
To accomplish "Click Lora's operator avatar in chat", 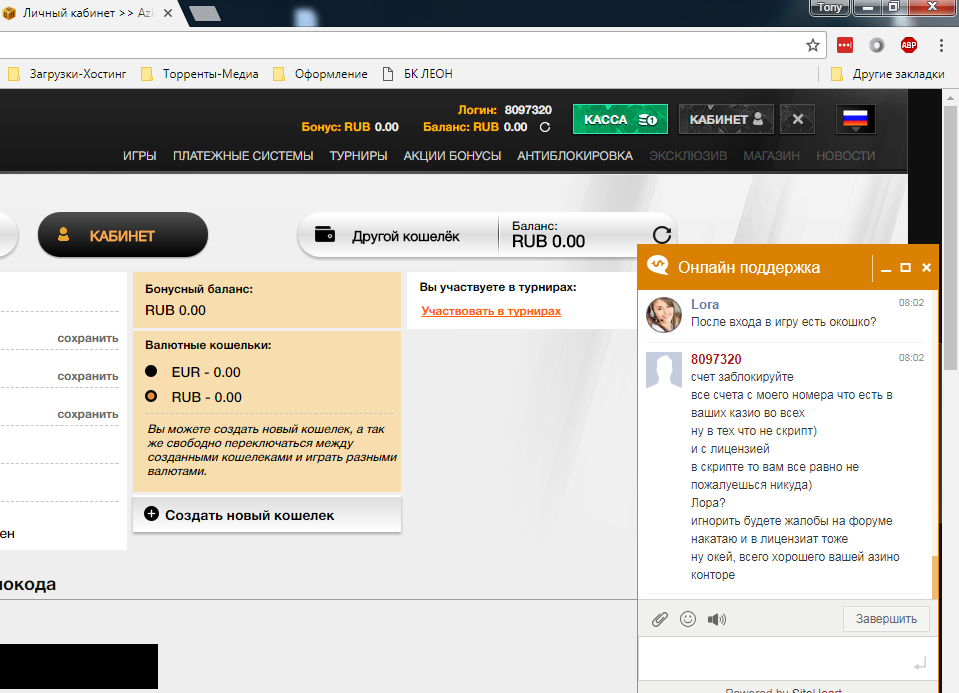I will click(664, 315).
